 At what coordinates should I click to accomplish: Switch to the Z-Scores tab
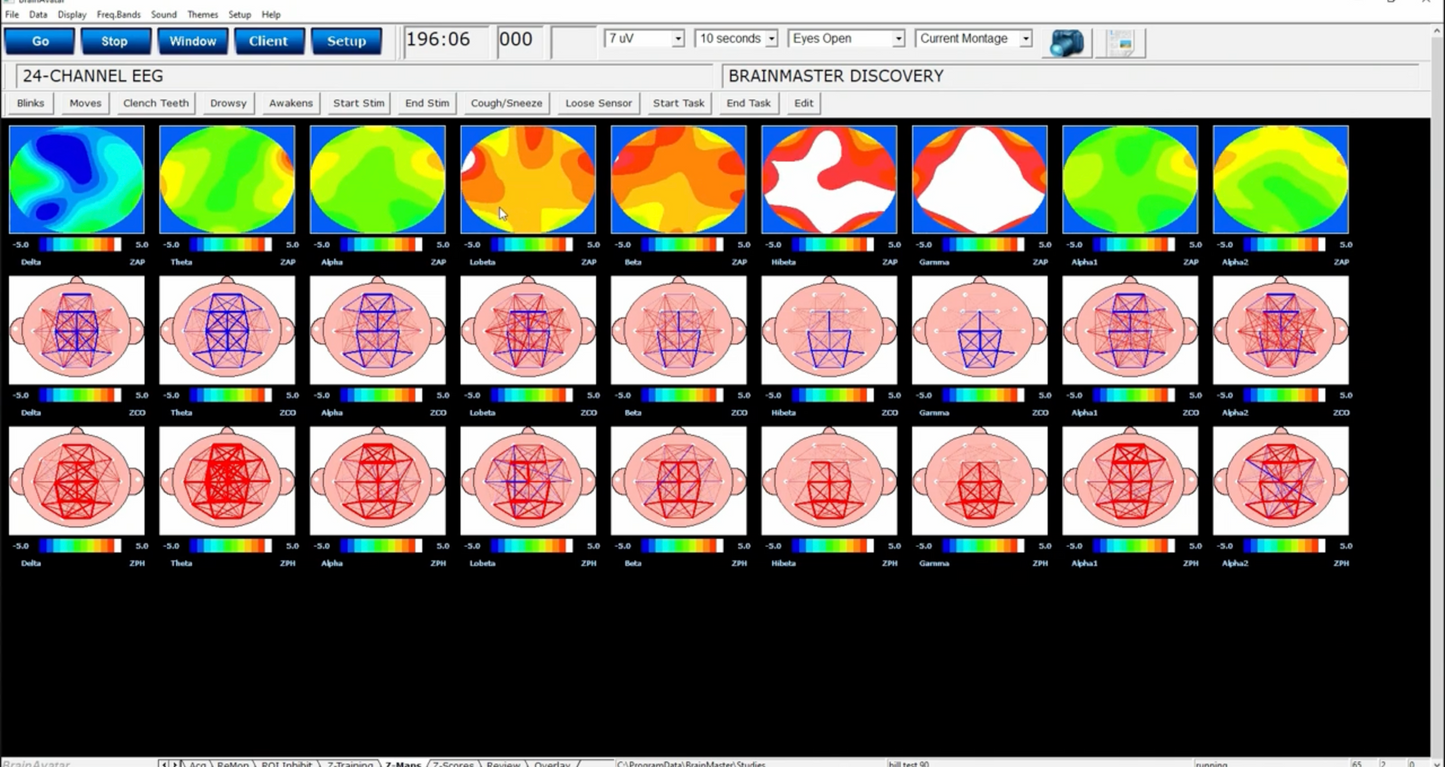[x=453, y=763]
